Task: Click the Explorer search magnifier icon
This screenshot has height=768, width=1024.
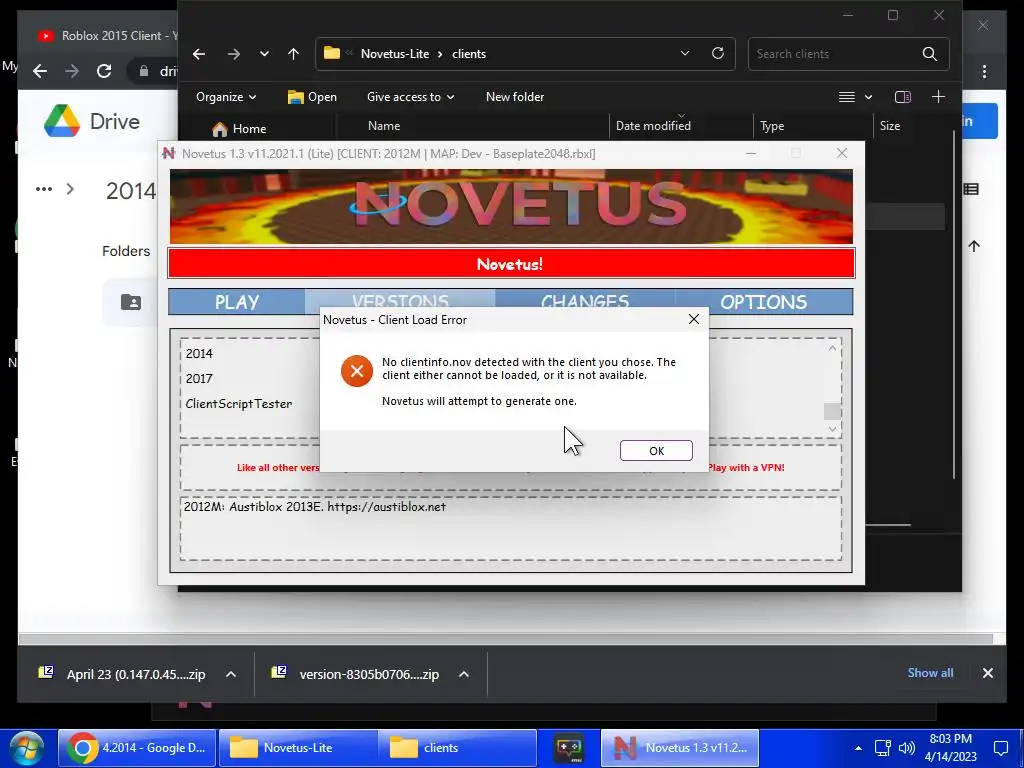Action: 929,54
